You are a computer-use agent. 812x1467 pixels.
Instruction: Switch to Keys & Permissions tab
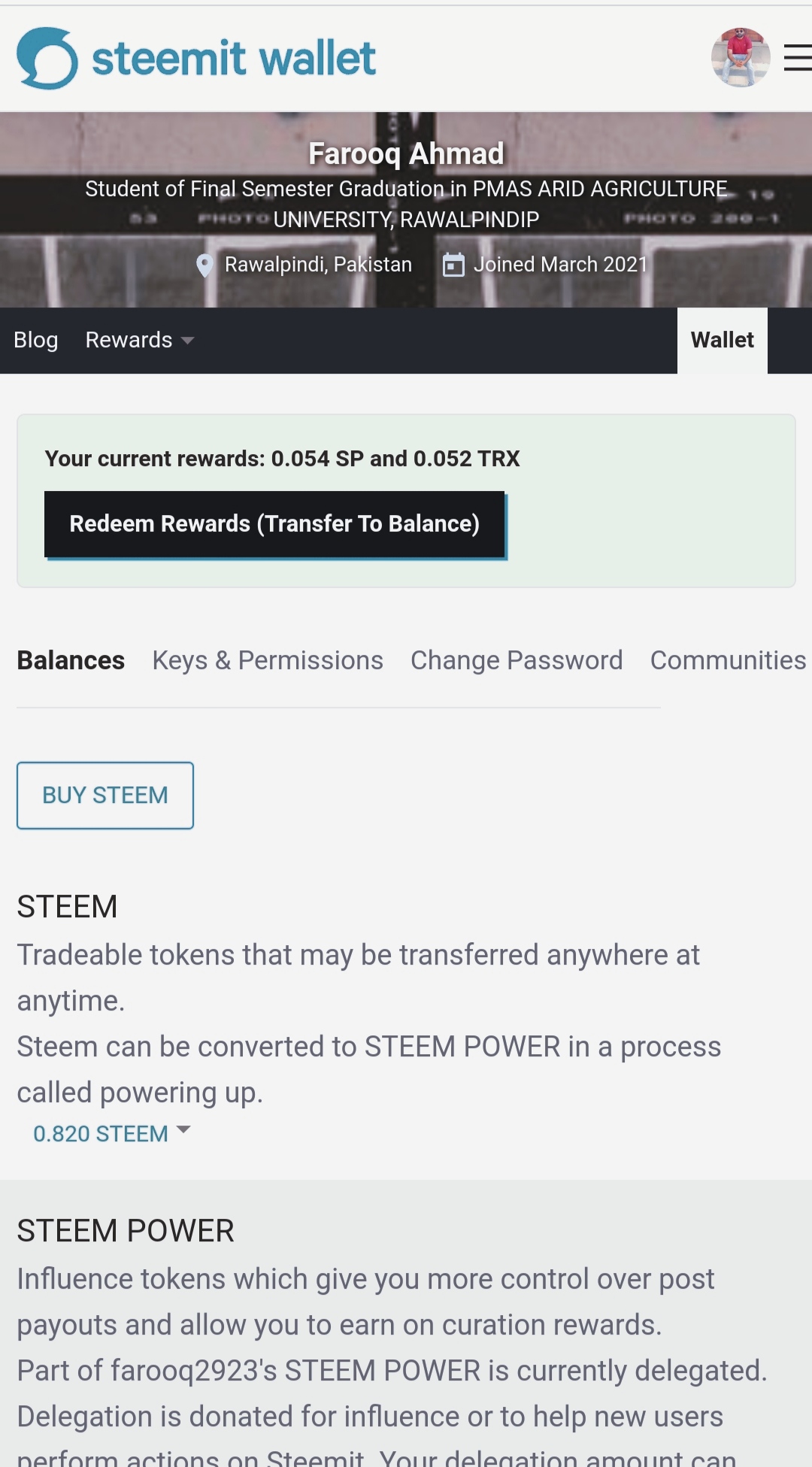pyautogui.click(x=268, y=660)
